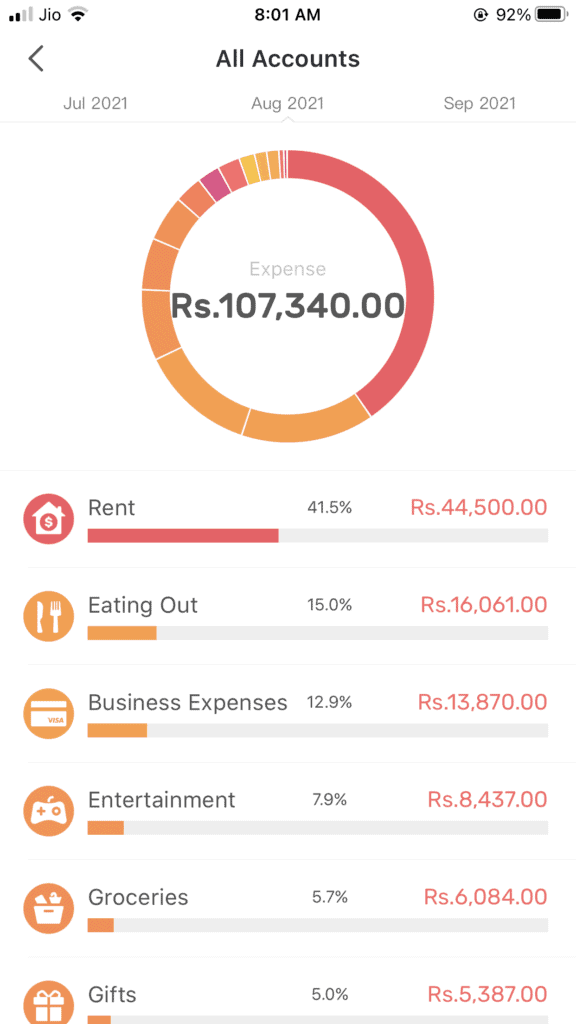The height and width of the screenshot is (1024, 576).
Task: Open the Business Expenses category label
Action: tap(187, 702)
